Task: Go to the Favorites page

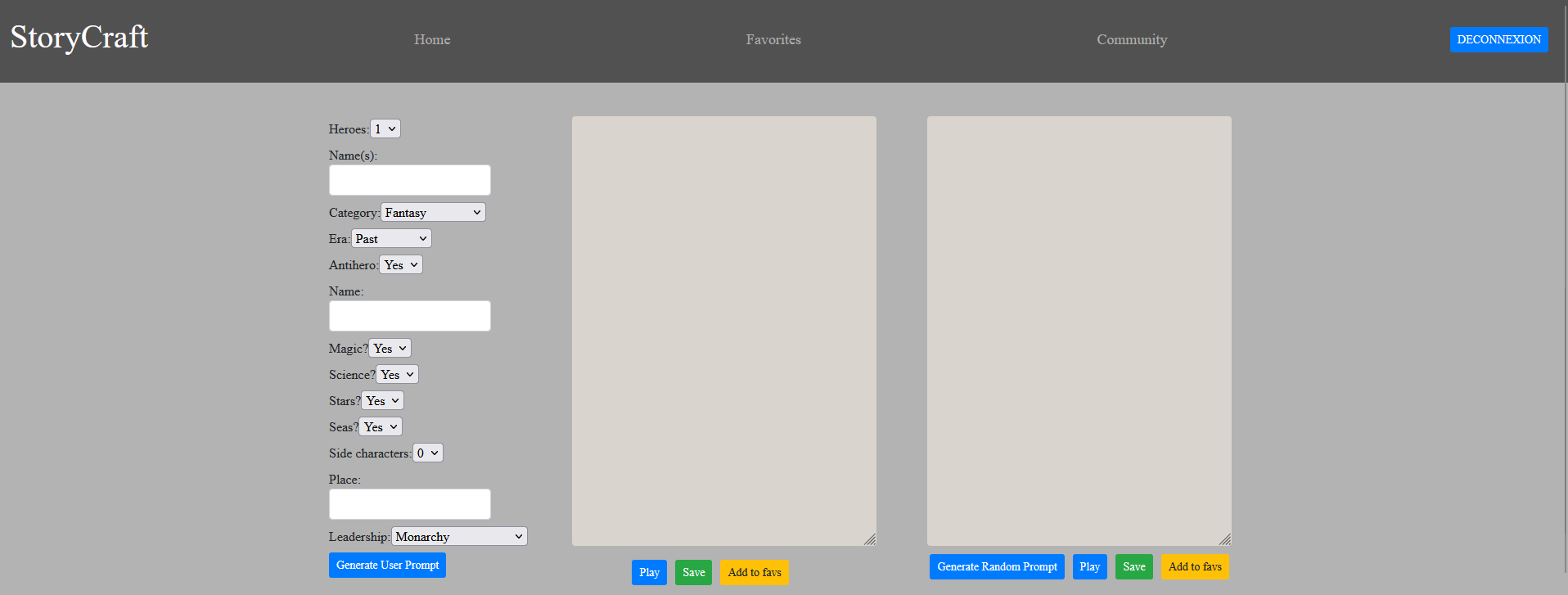Action: pyautogui.click(x=773, y=39)
